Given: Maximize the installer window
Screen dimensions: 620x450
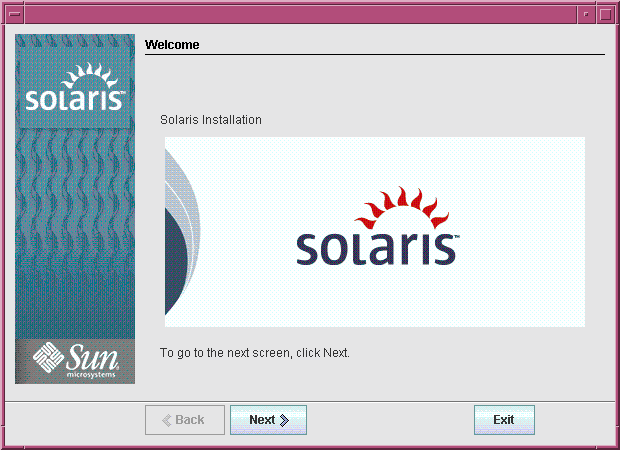Looking at the screenshot, I should (x=606, y=13).
